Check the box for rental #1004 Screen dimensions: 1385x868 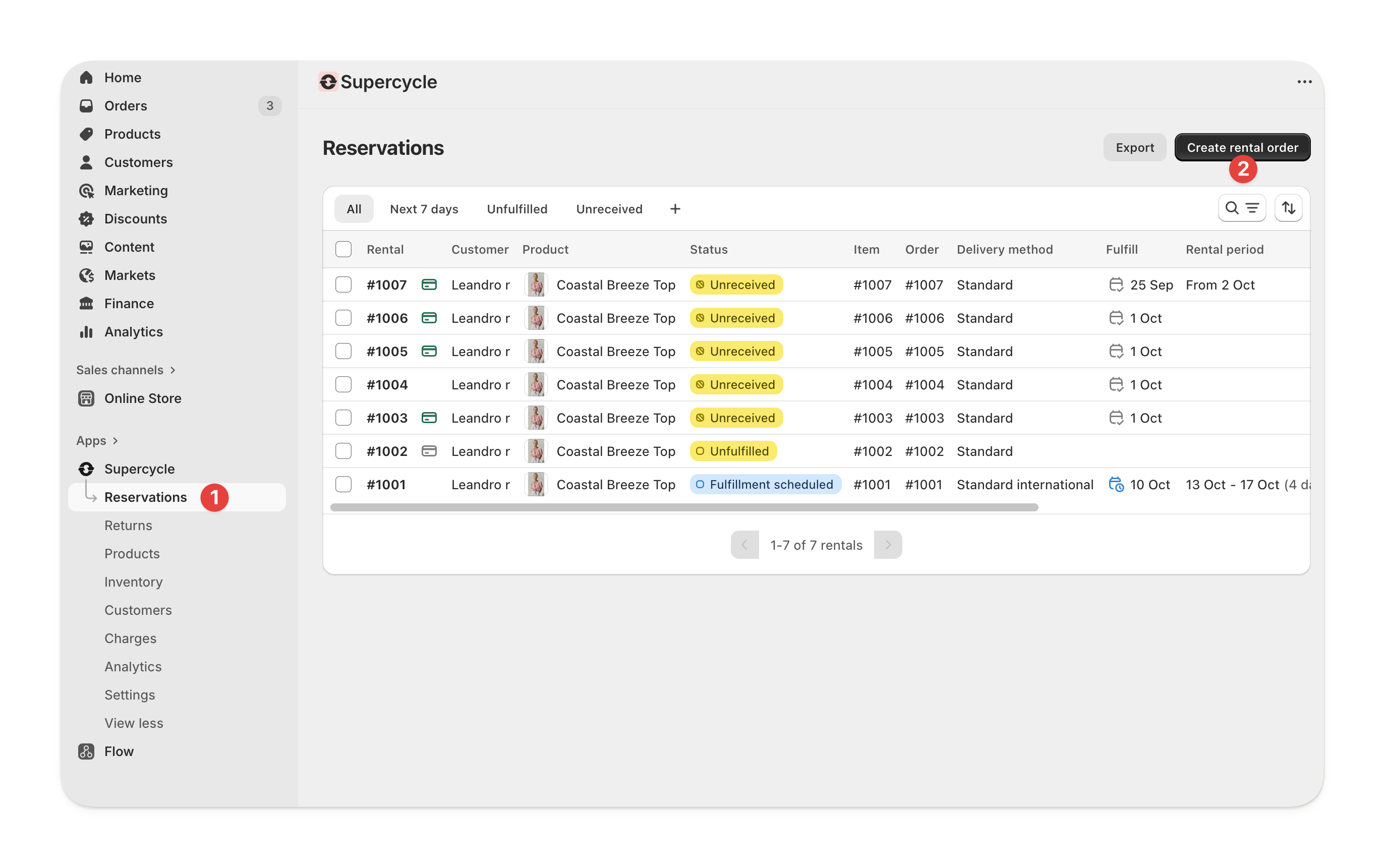(x=343, y=385)
